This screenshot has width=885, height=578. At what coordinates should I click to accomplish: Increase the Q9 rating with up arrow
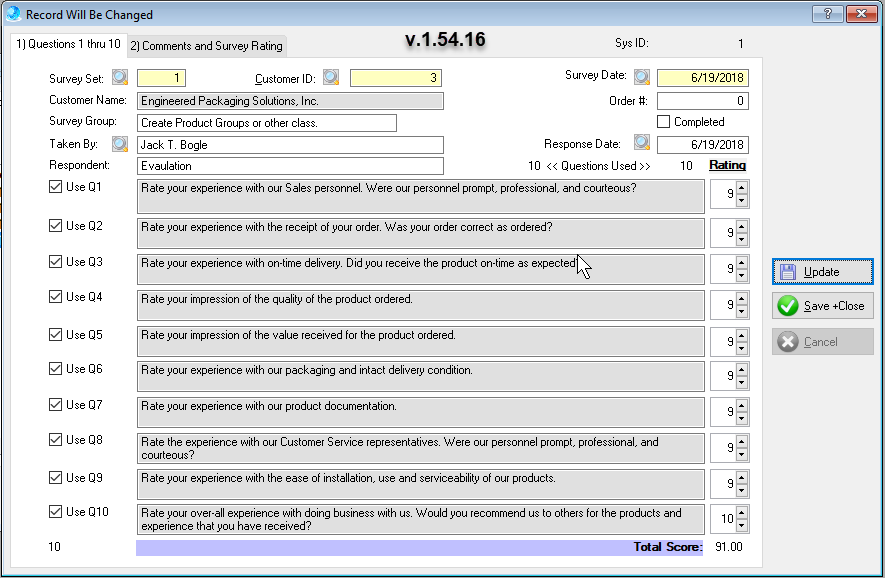click(742, 478)
